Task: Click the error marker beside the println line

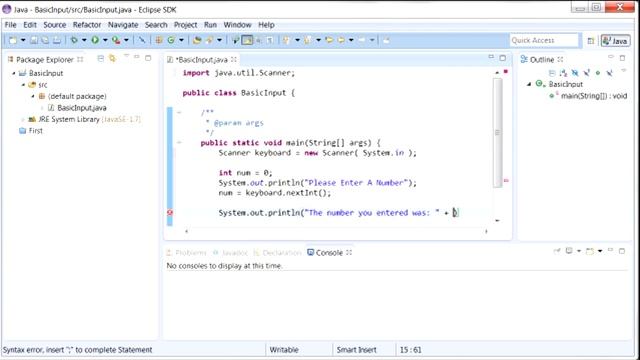Action: pos(170,213)
